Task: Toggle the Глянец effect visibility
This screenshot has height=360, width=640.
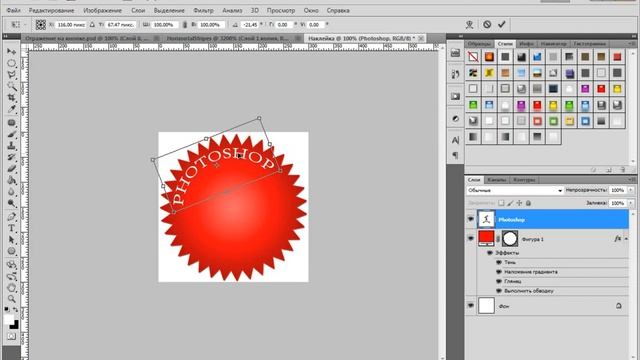Action: tap(499, 281)
